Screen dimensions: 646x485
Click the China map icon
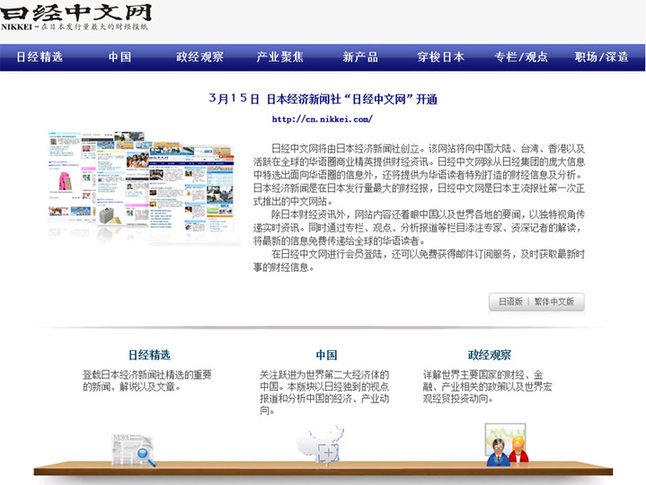320,445
